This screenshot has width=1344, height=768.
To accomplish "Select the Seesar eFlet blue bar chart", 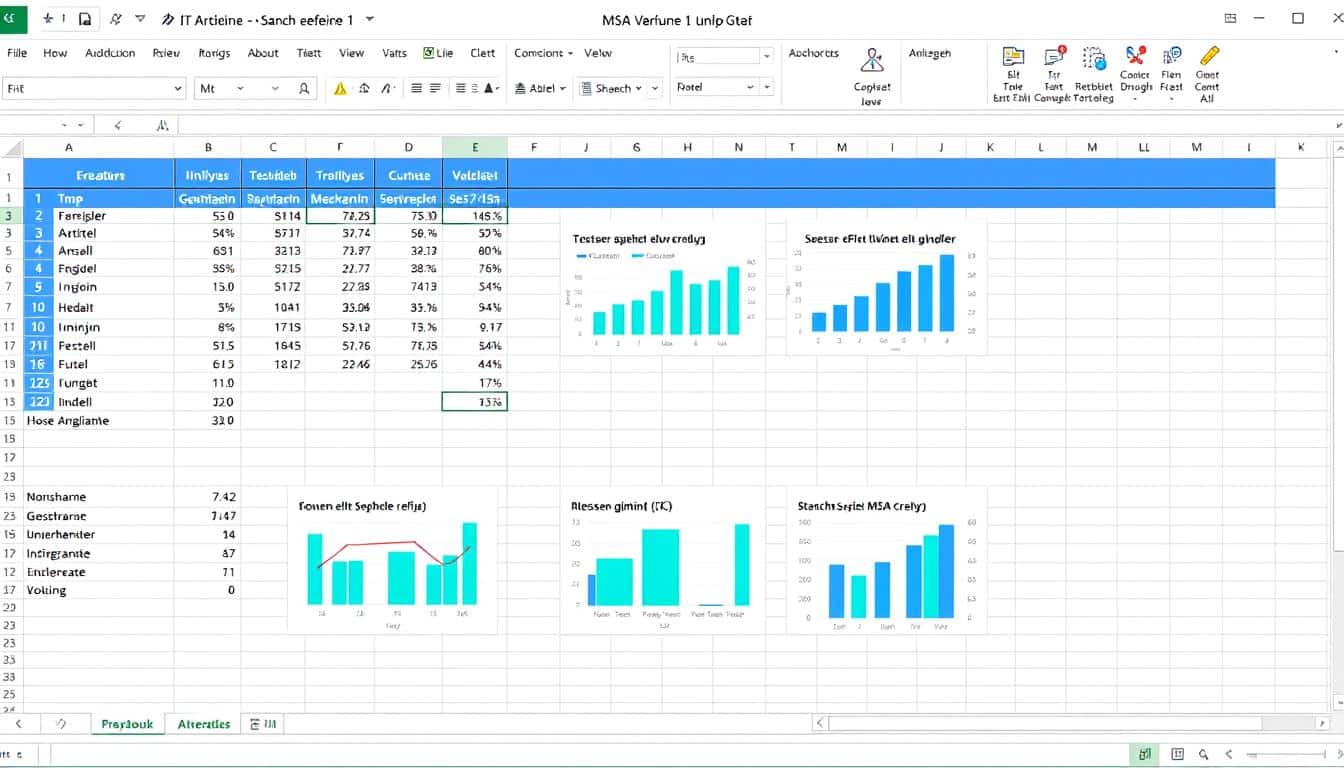I will (887, 288).
